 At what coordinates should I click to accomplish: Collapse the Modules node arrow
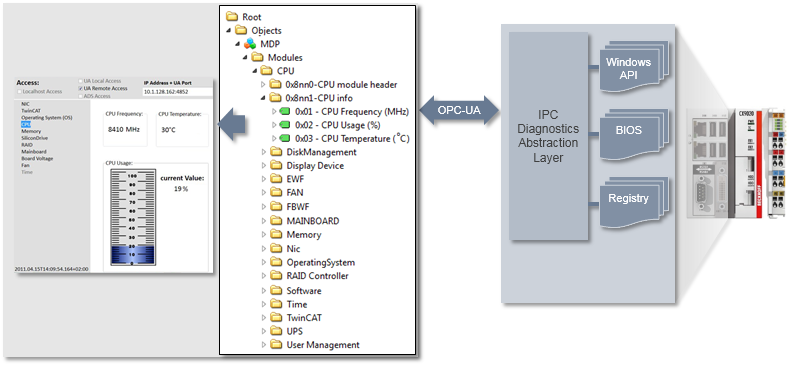pyautogui.click(x=246, y=57)
